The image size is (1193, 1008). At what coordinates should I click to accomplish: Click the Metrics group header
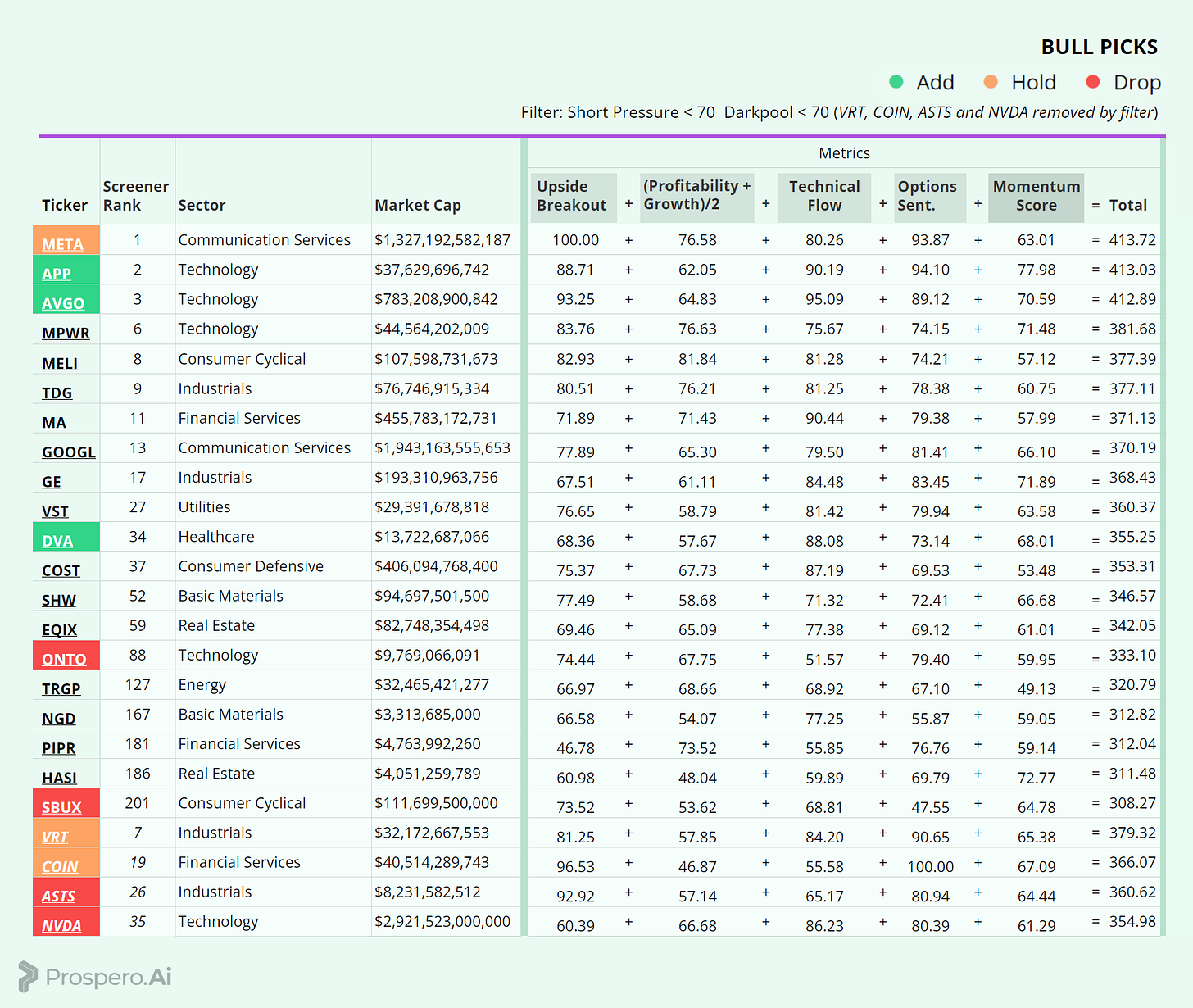(x=844, y=153)
